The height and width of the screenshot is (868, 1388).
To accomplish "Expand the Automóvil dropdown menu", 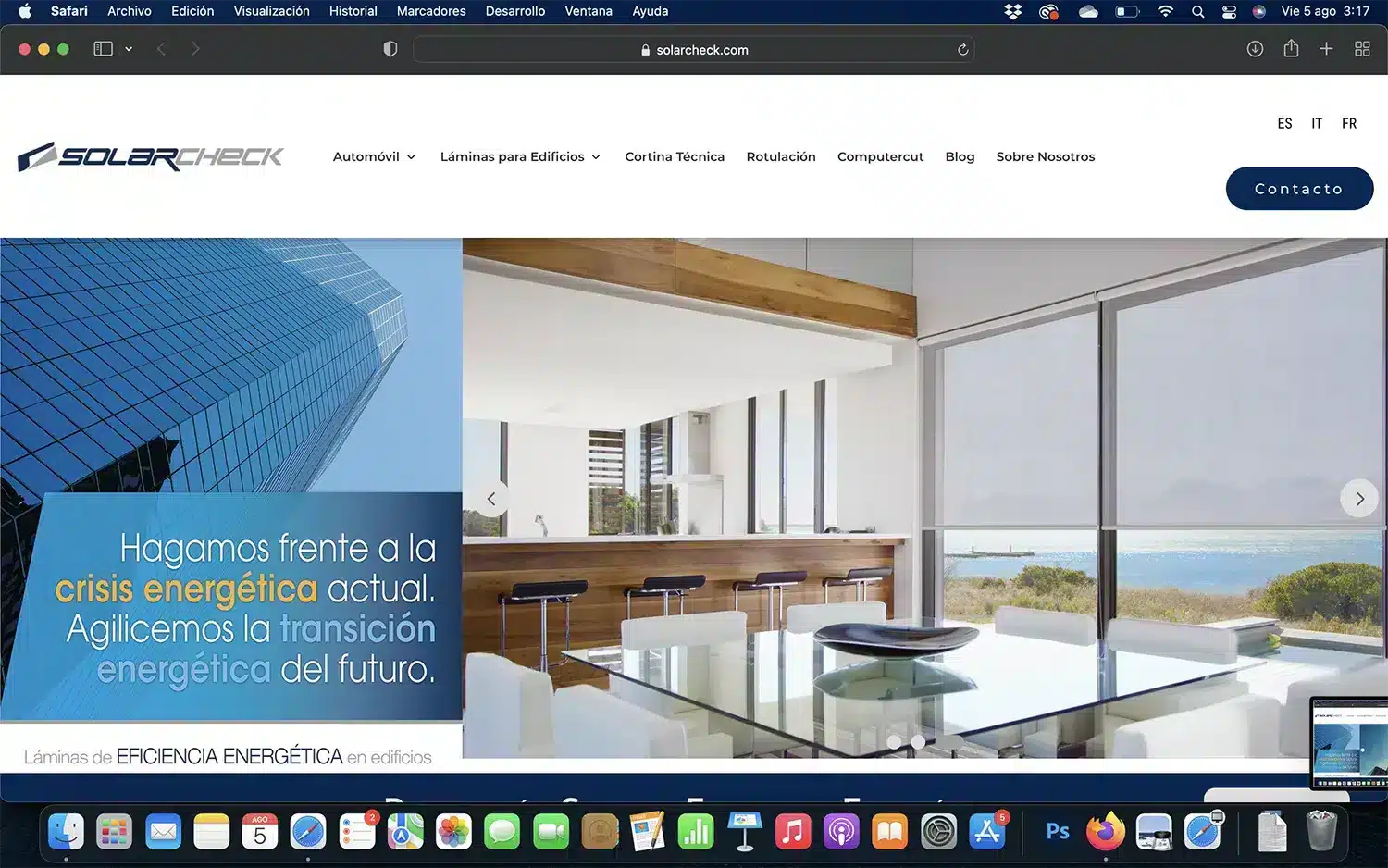I will coord(374,156).
